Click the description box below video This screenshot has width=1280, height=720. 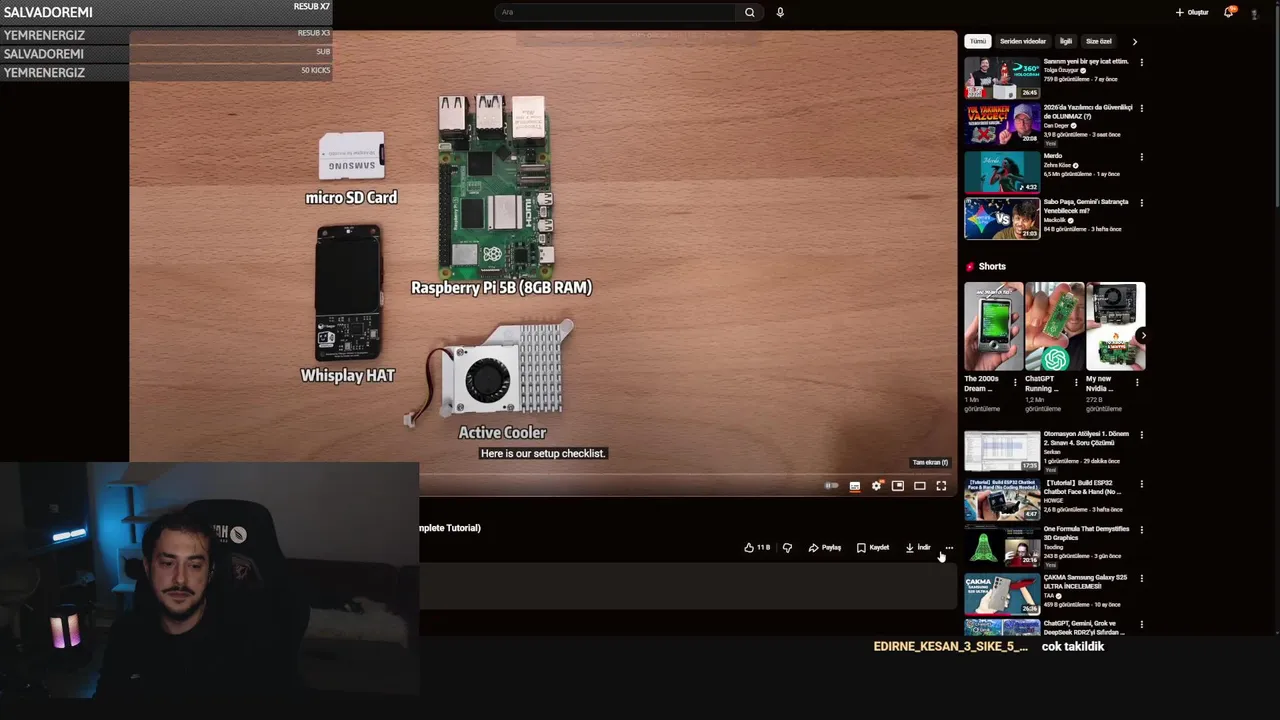[688, 585]
